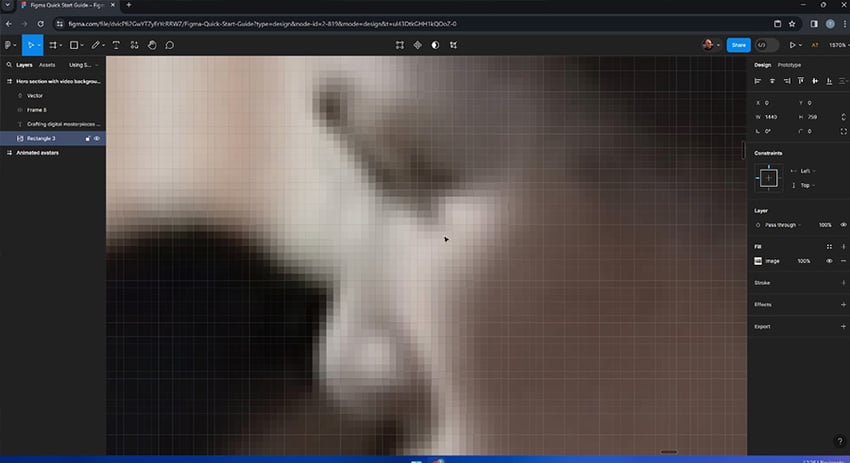Screen dimensions: 850x463
Task: Open the Pass through blend mode dropdown
Action: pyautogui.click(x=782, y=225)
